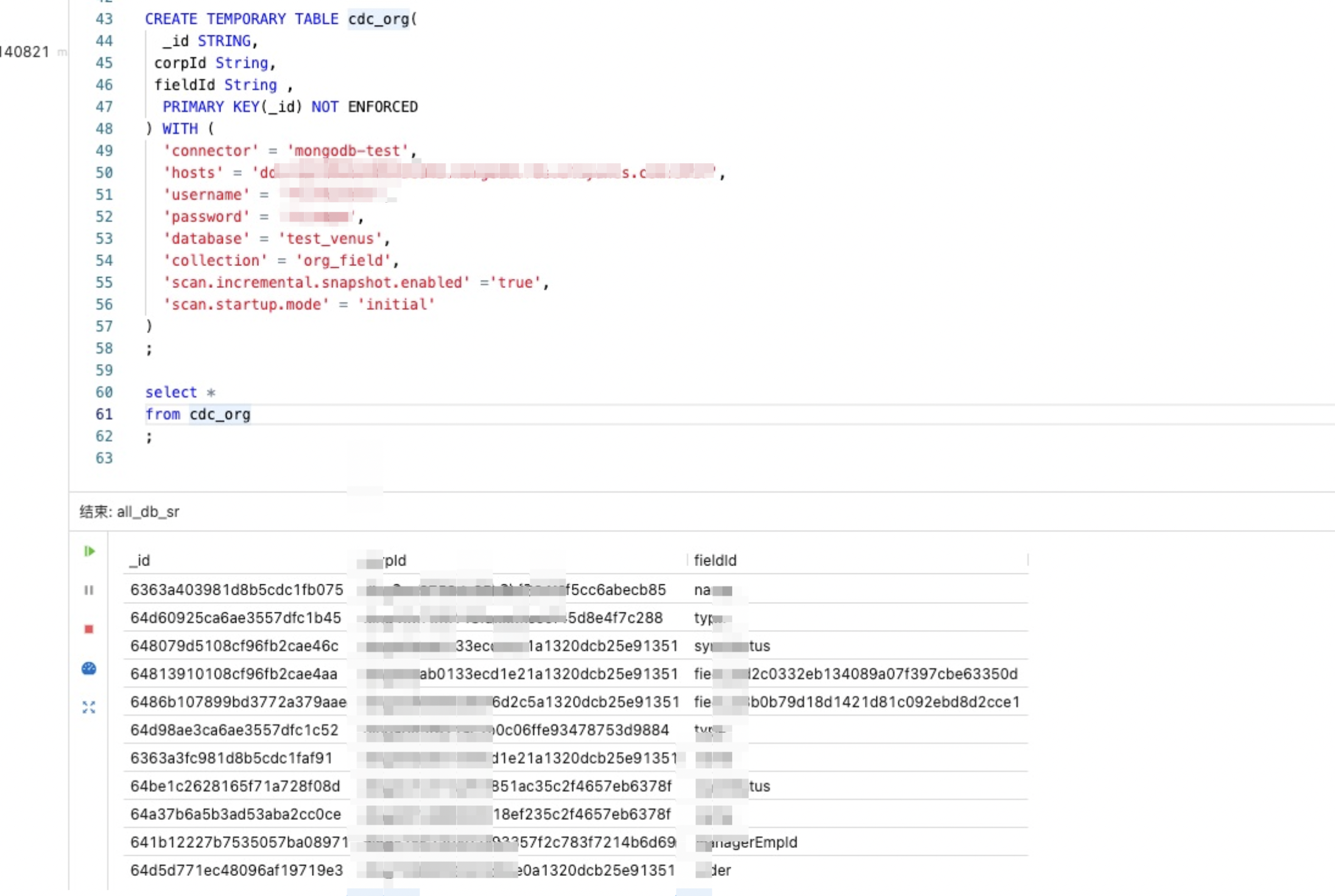Stop execution with the red square

point(89,629)
